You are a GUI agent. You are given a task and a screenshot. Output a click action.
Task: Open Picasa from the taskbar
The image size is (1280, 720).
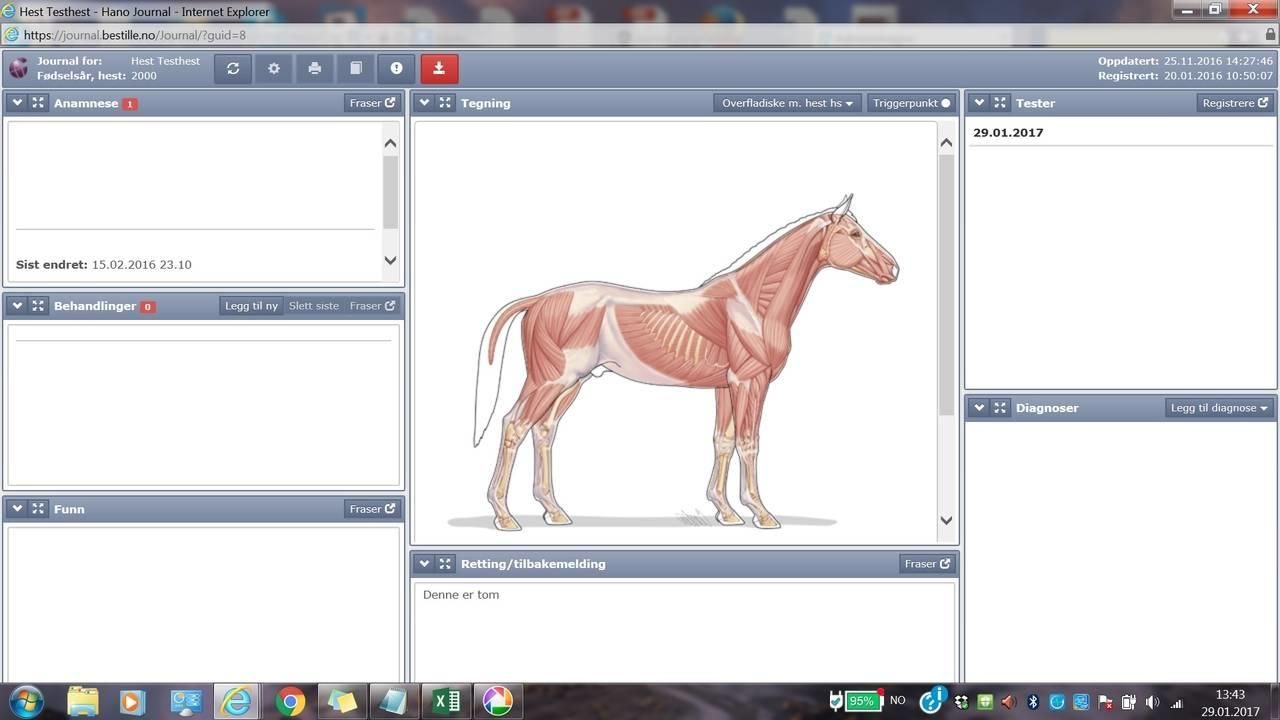click(x=497, y=701)
